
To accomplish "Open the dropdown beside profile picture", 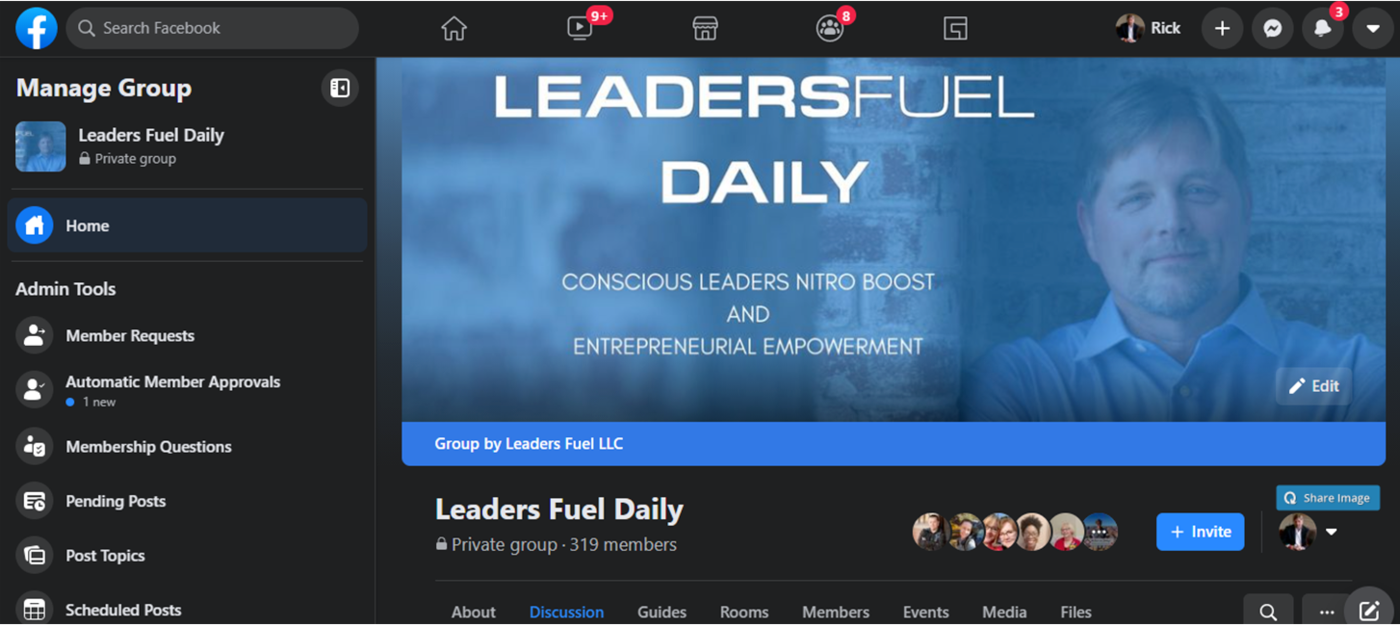I will pyautogui.click(x=1331, y=532).
